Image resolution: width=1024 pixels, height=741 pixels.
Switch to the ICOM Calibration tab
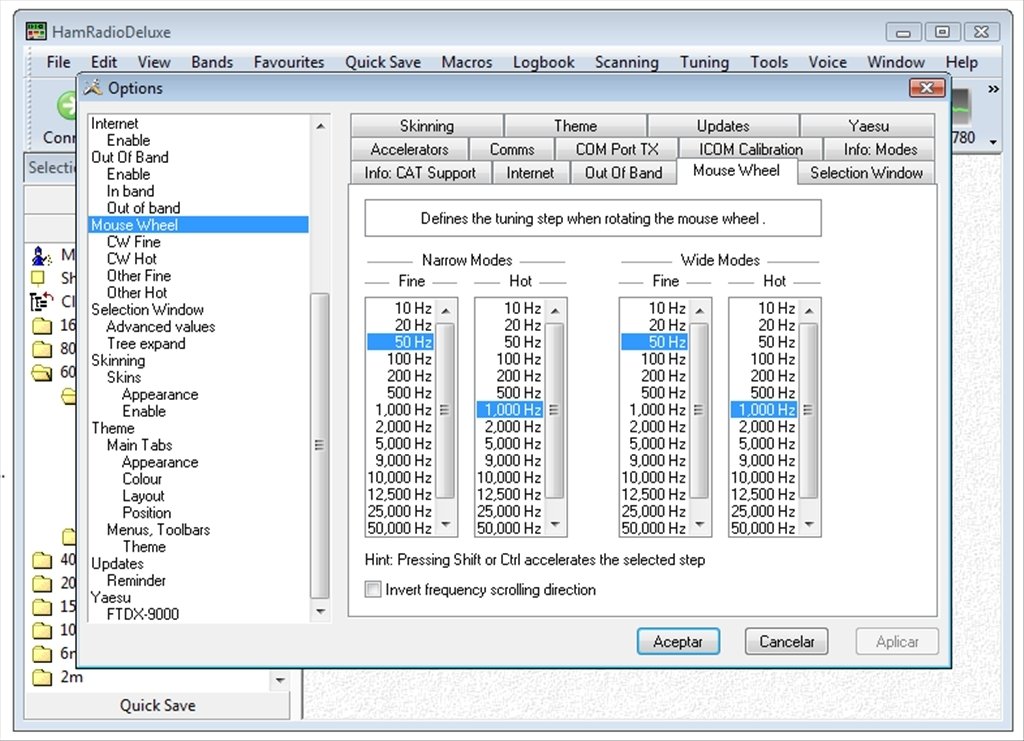(x=751, y=149)
